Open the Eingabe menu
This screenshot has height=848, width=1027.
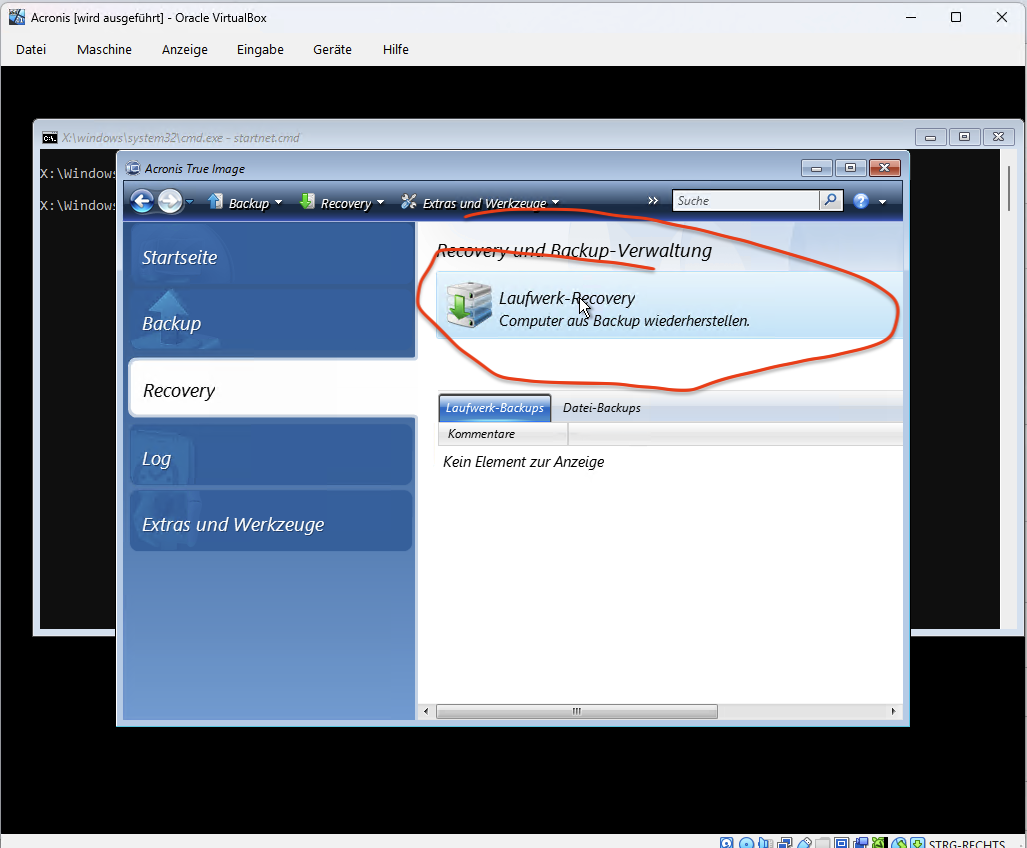260,49
